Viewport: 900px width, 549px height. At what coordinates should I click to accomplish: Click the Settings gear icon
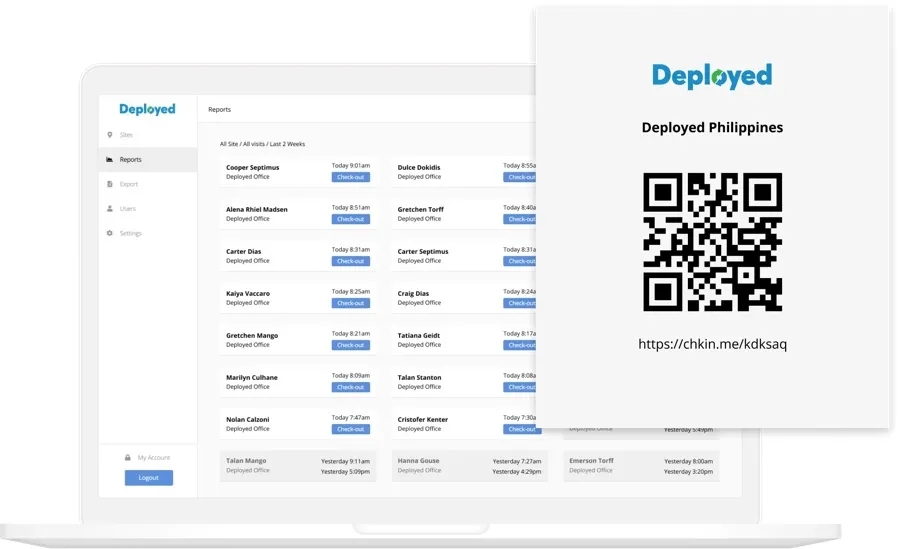[x=110, y=233]
